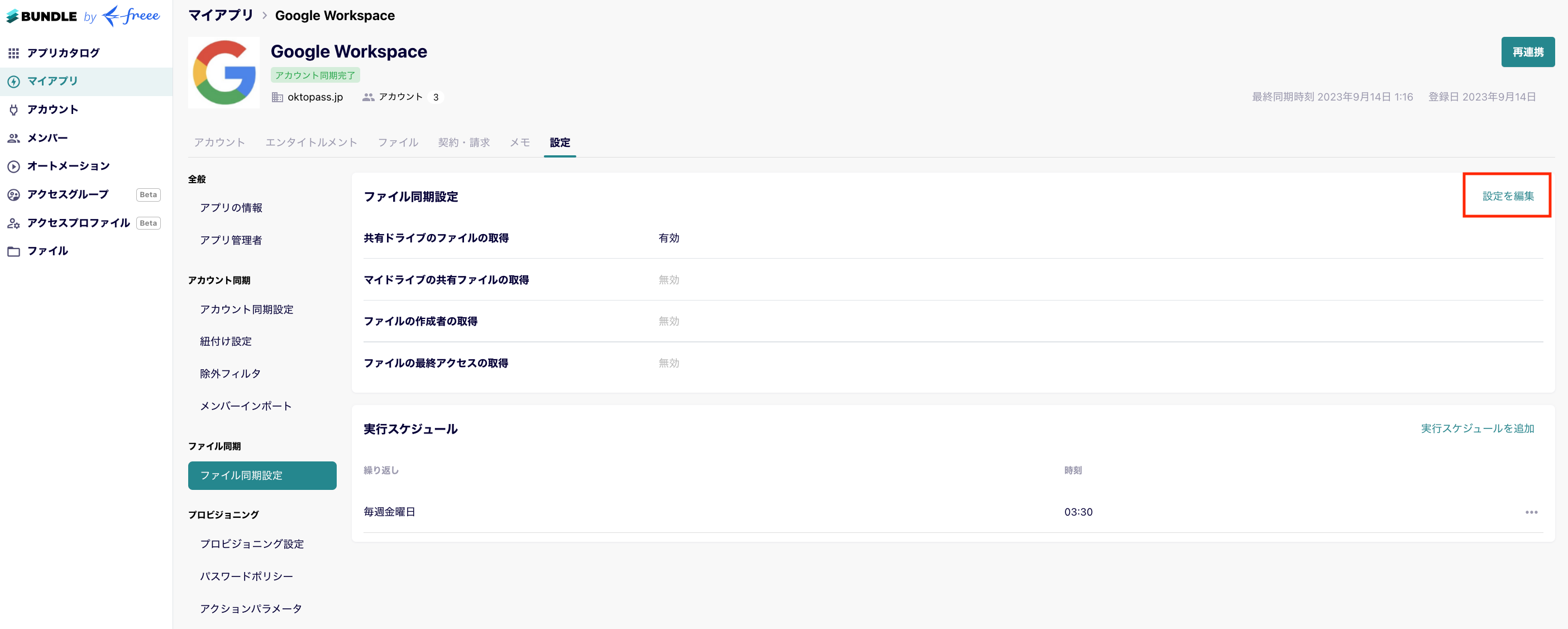Click the 最終同期時刻 2023年9月14日 1:16 text

1332,97
